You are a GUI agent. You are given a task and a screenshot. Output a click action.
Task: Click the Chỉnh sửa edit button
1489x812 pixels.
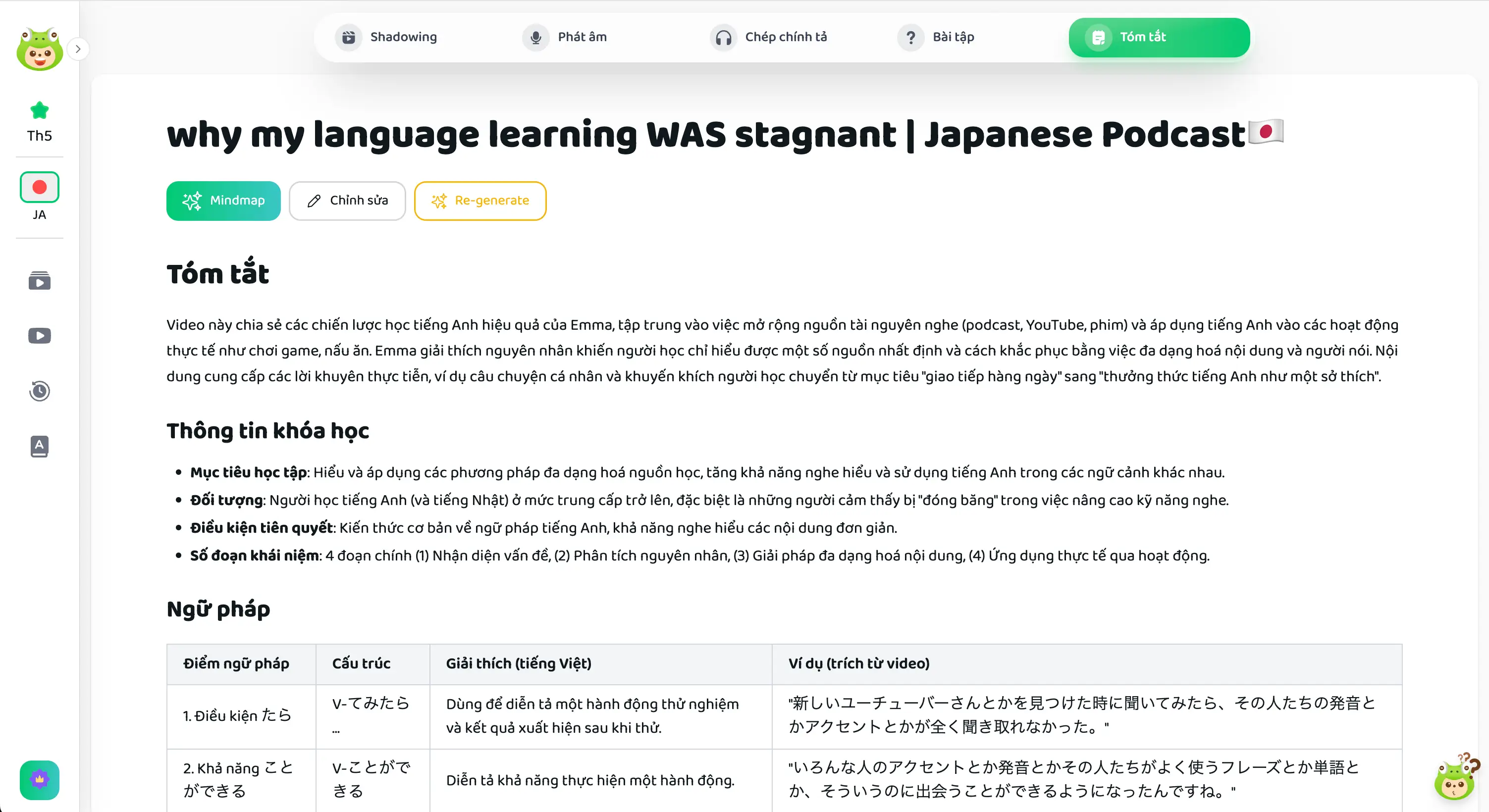point(347,201)
